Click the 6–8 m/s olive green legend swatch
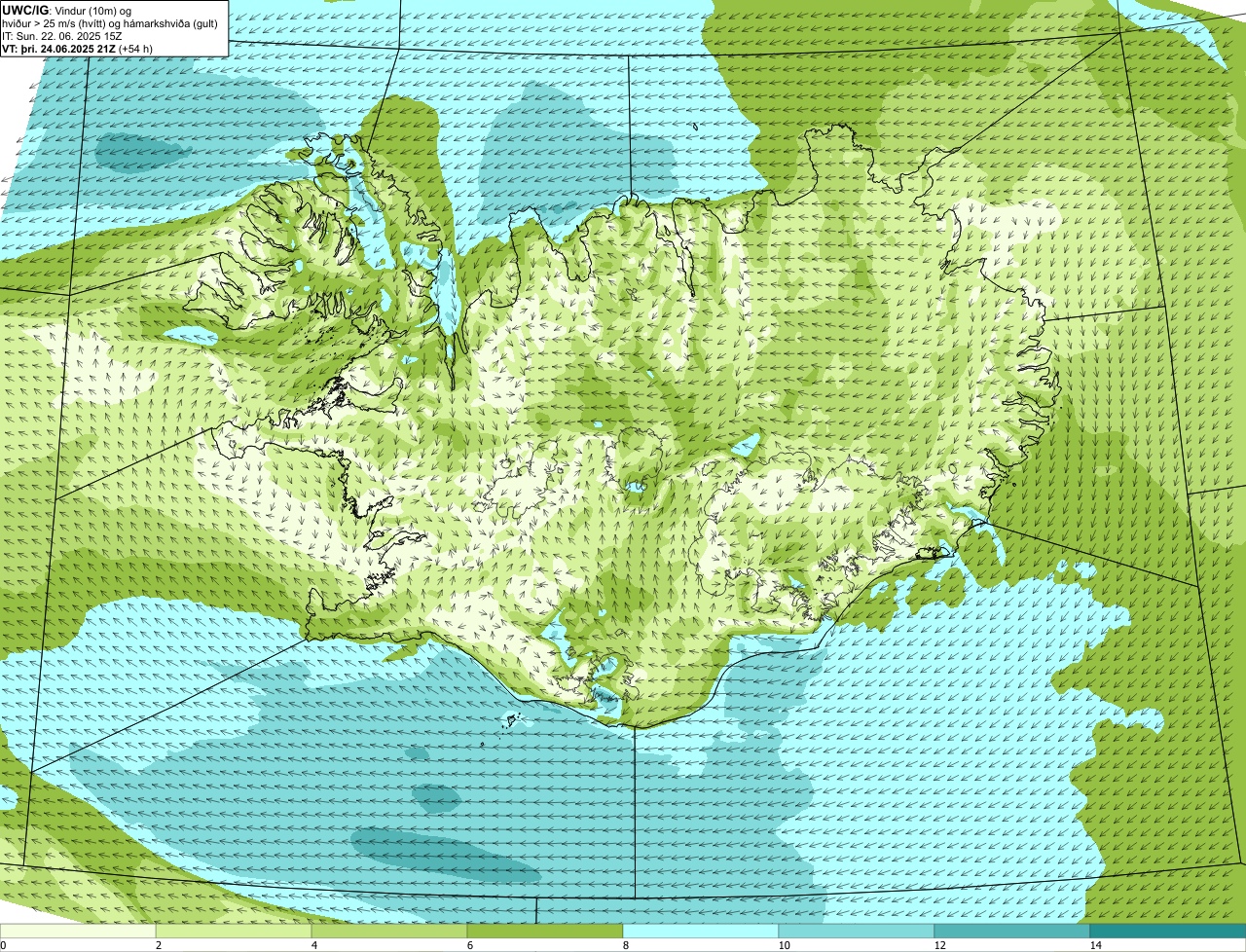 point(545,931)
